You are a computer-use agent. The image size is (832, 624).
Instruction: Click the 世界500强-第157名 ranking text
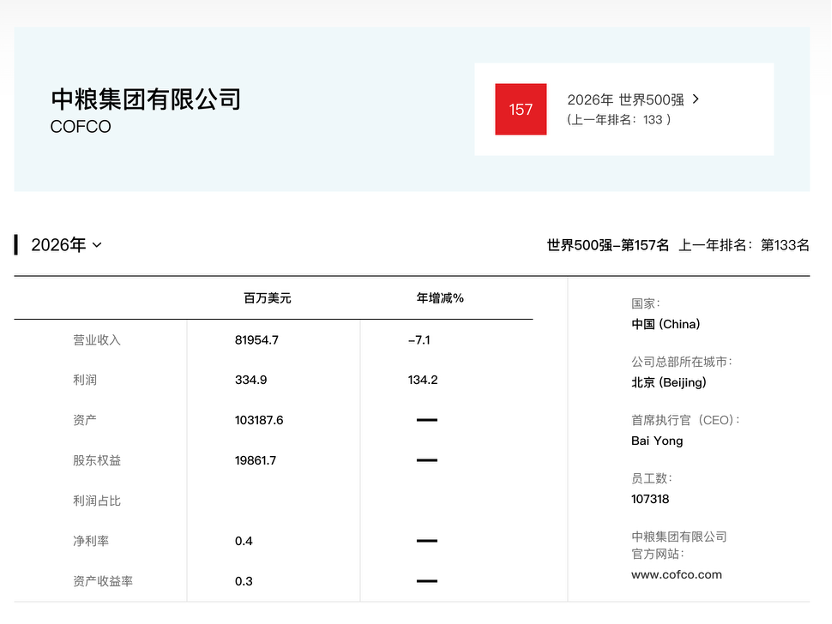point(608,245)
